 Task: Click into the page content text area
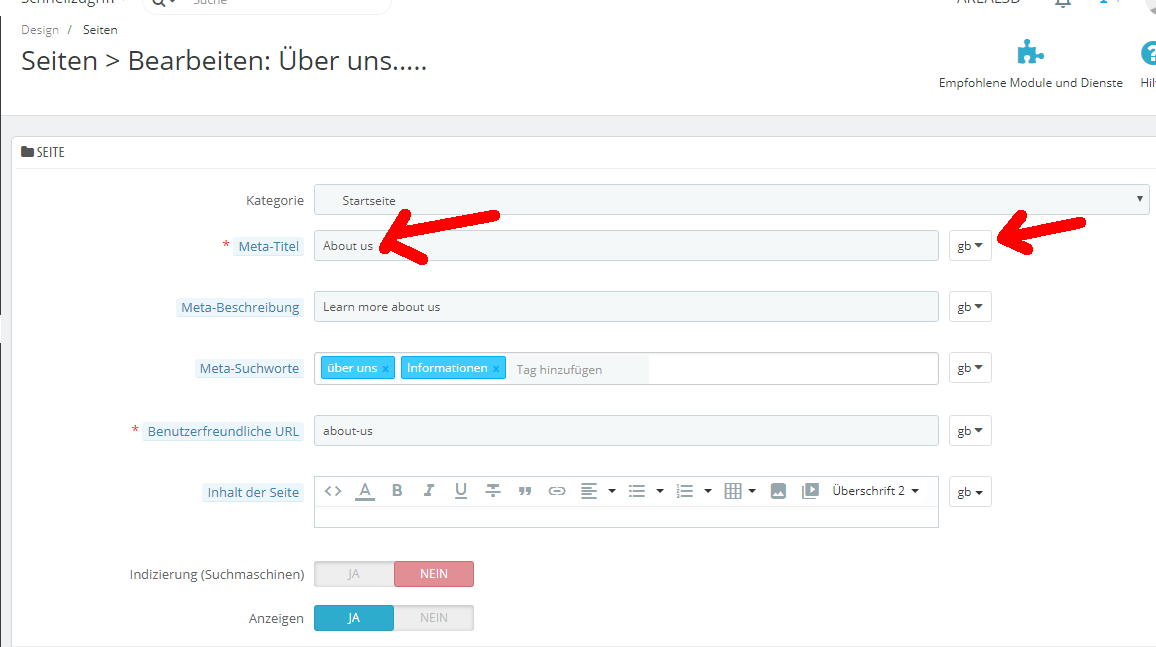click(626, 517)
